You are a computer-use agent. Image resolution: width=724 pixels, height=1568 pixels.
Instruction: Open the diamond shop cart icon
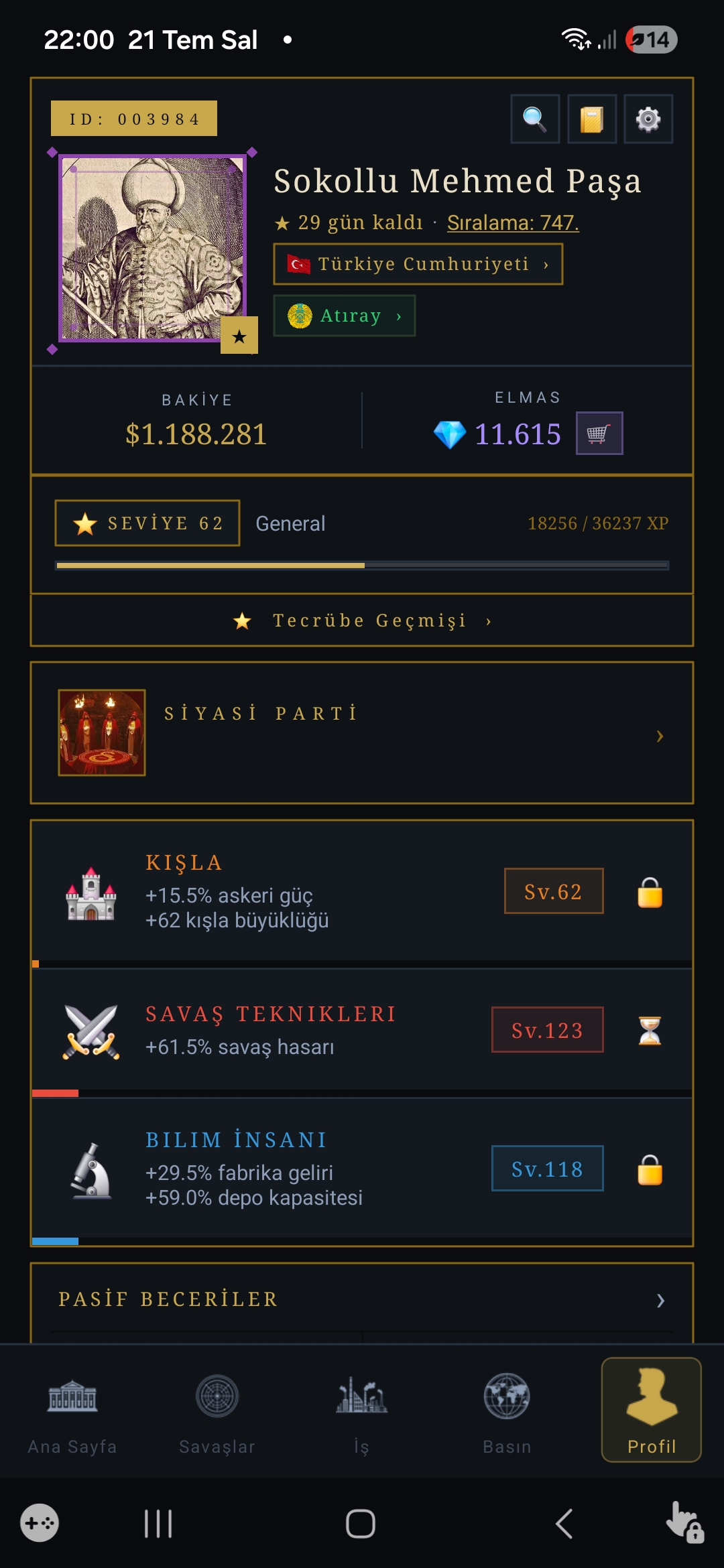tap(599, 434)
